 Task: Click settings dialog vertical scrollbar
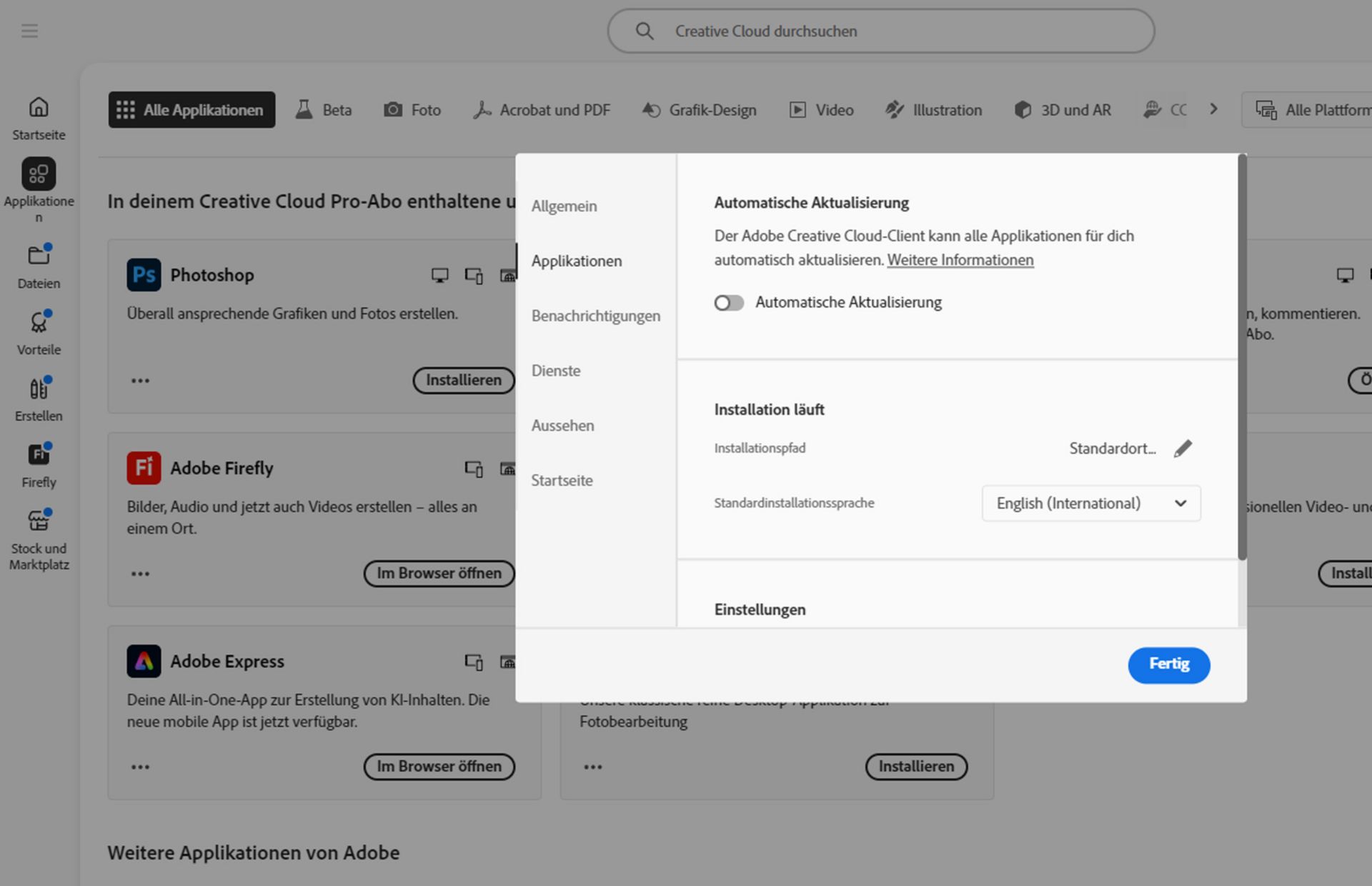pos(1242,357)
